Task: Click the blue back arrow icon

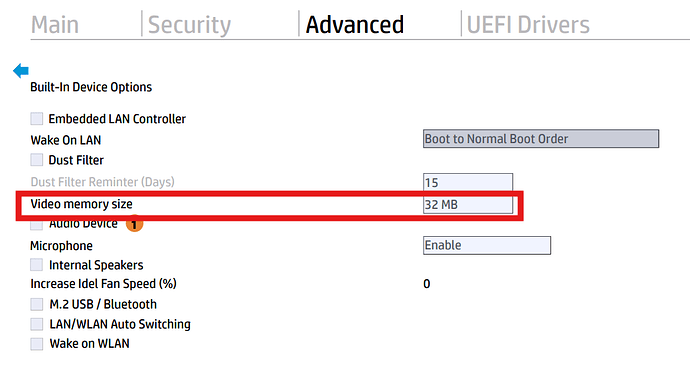Action: point(21,70)
